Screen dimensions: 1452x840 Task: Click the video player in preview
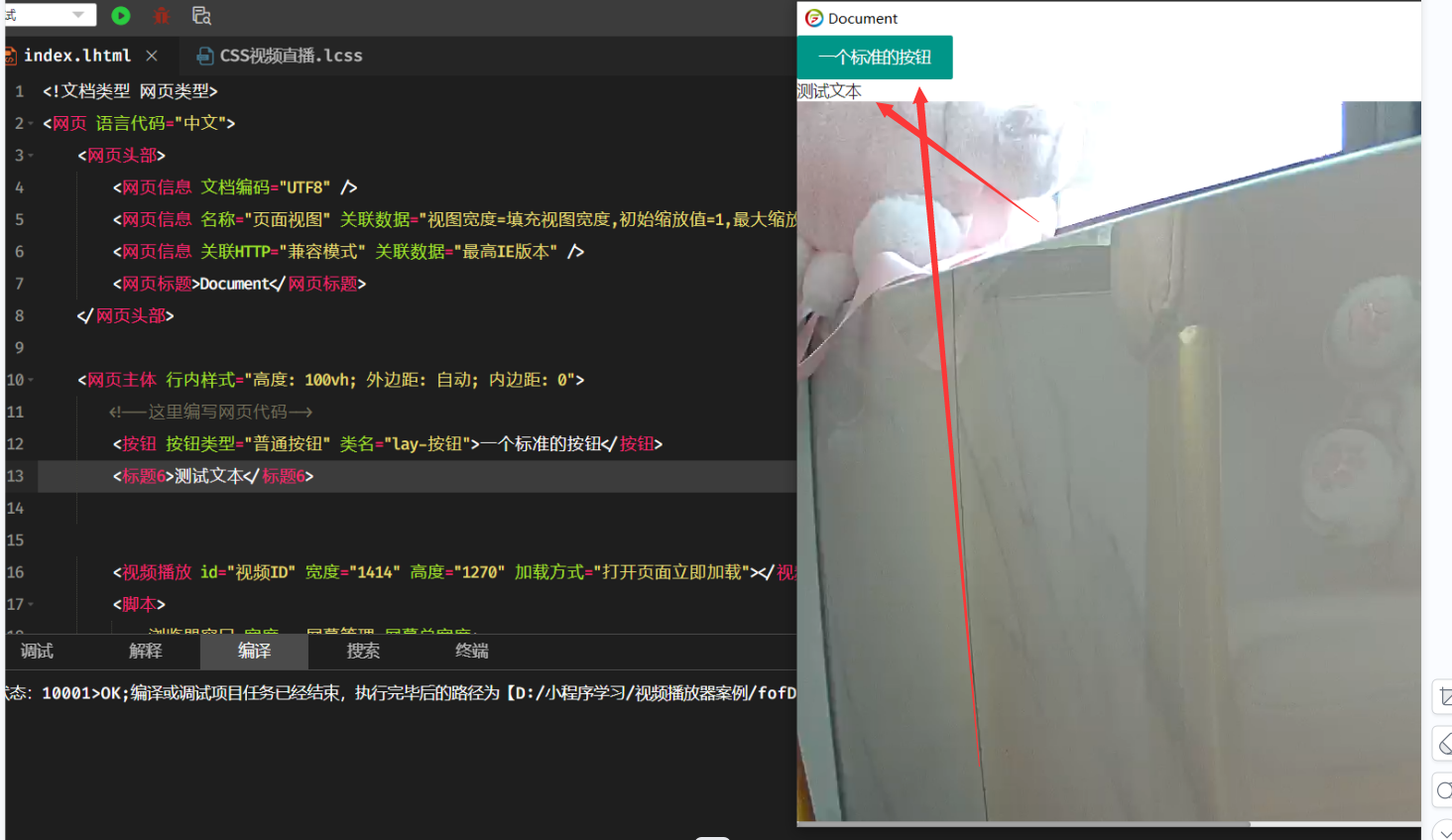pyautogui.click(x=1109, y=461)
